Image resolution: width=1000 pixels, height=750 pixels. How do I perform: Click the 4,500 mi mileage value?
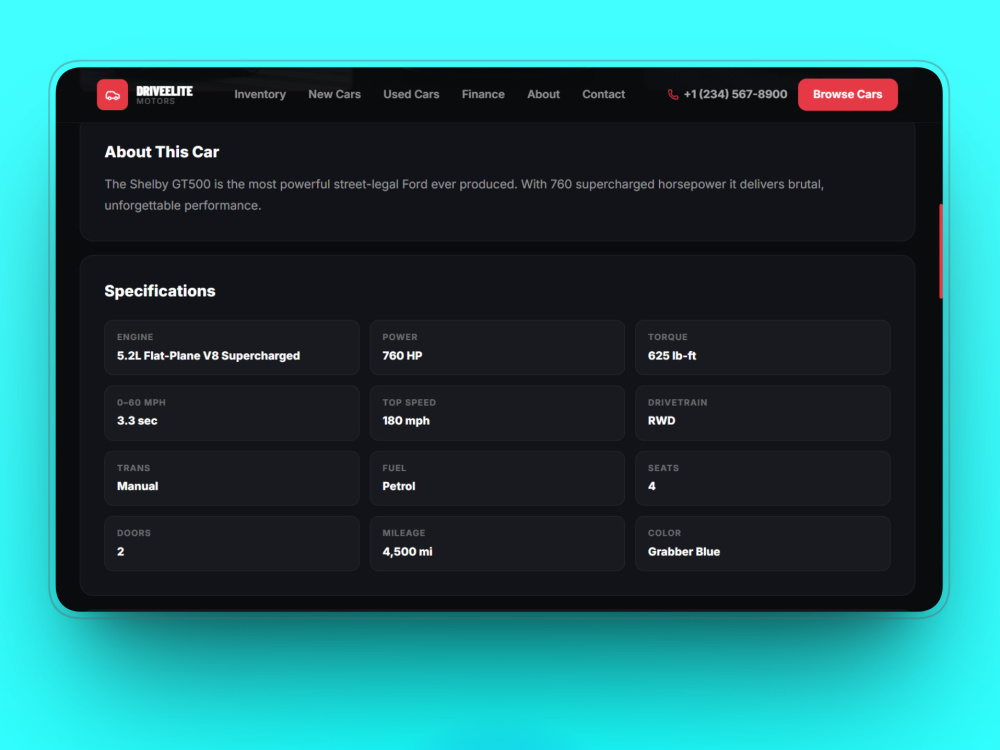click(x=408, y=552)
